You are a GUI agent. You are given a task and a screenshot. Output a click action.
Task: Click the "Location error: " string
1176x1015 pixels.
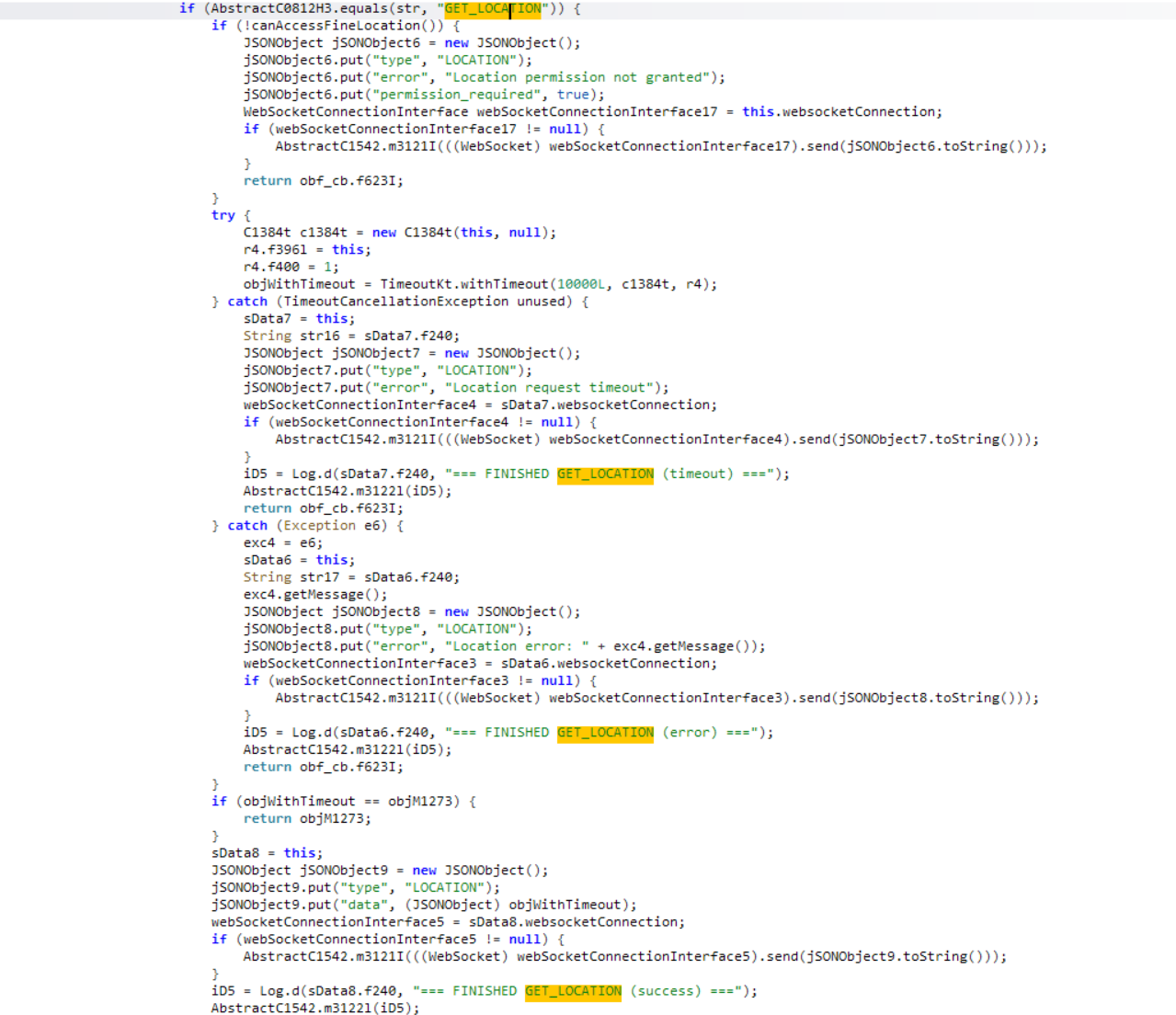517,646
